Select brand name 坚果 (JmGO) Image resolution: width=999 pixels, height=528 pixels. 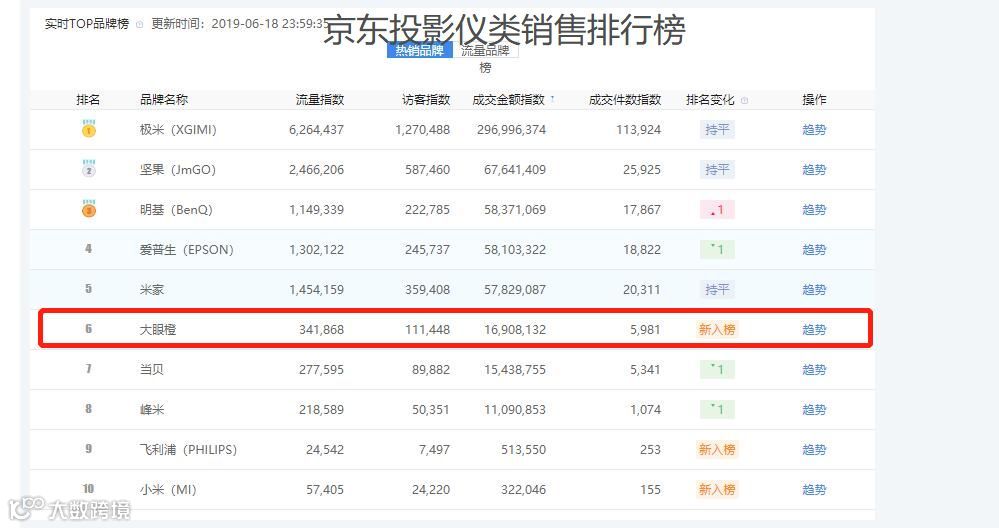[178, 170]
